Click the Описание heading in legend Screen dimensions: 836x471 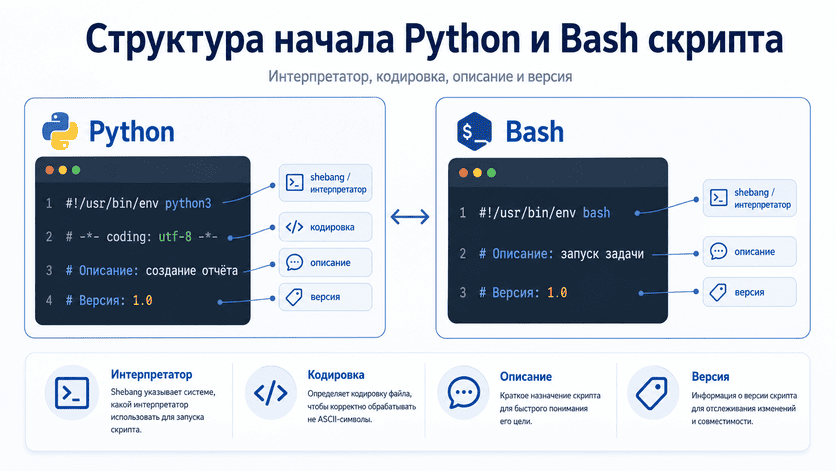click(x=526, y=377)
